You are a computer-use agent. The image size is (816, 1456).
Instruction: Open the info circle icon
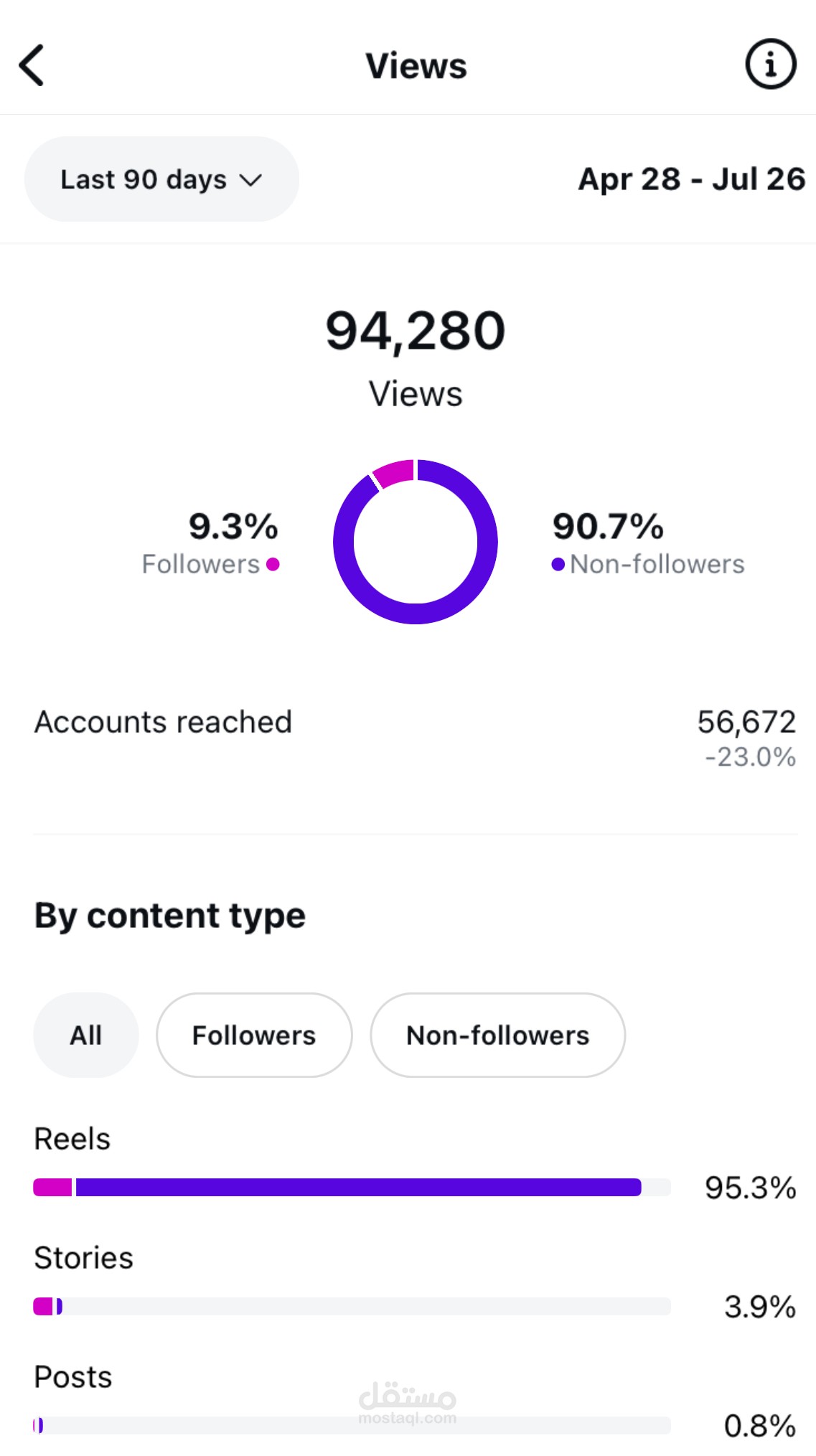(771, 64)
